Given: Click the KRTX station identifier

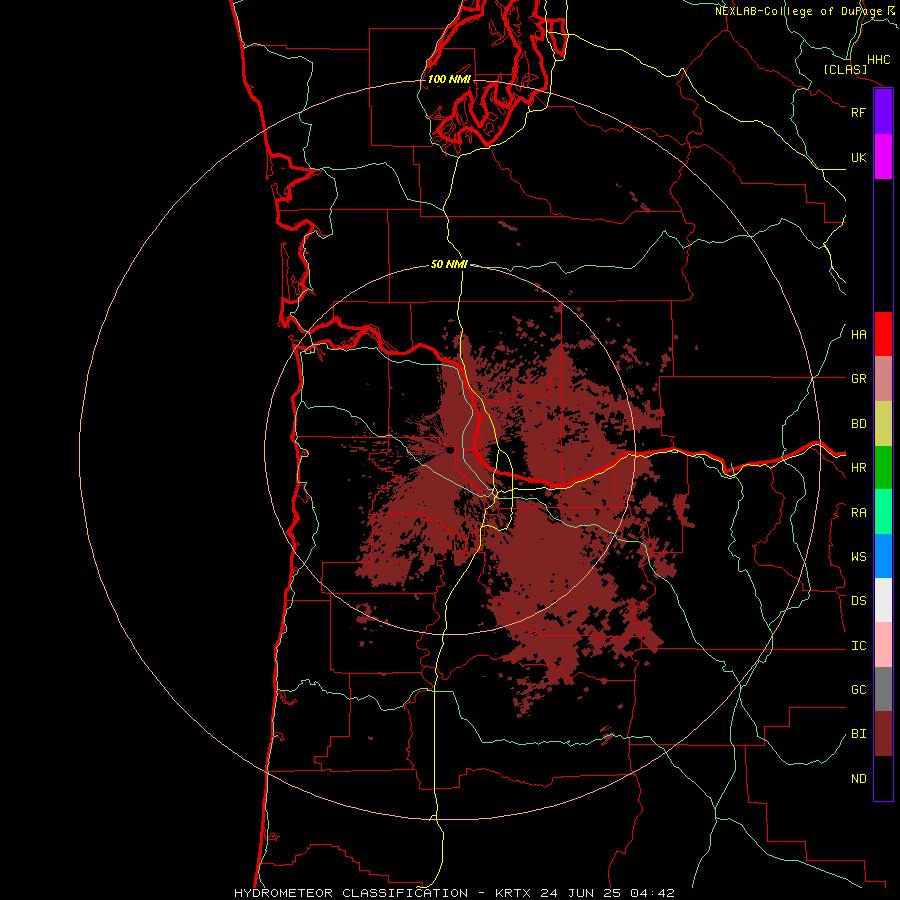Looking at the screenshot, I should pyautogui.click(x=513, y=893).
